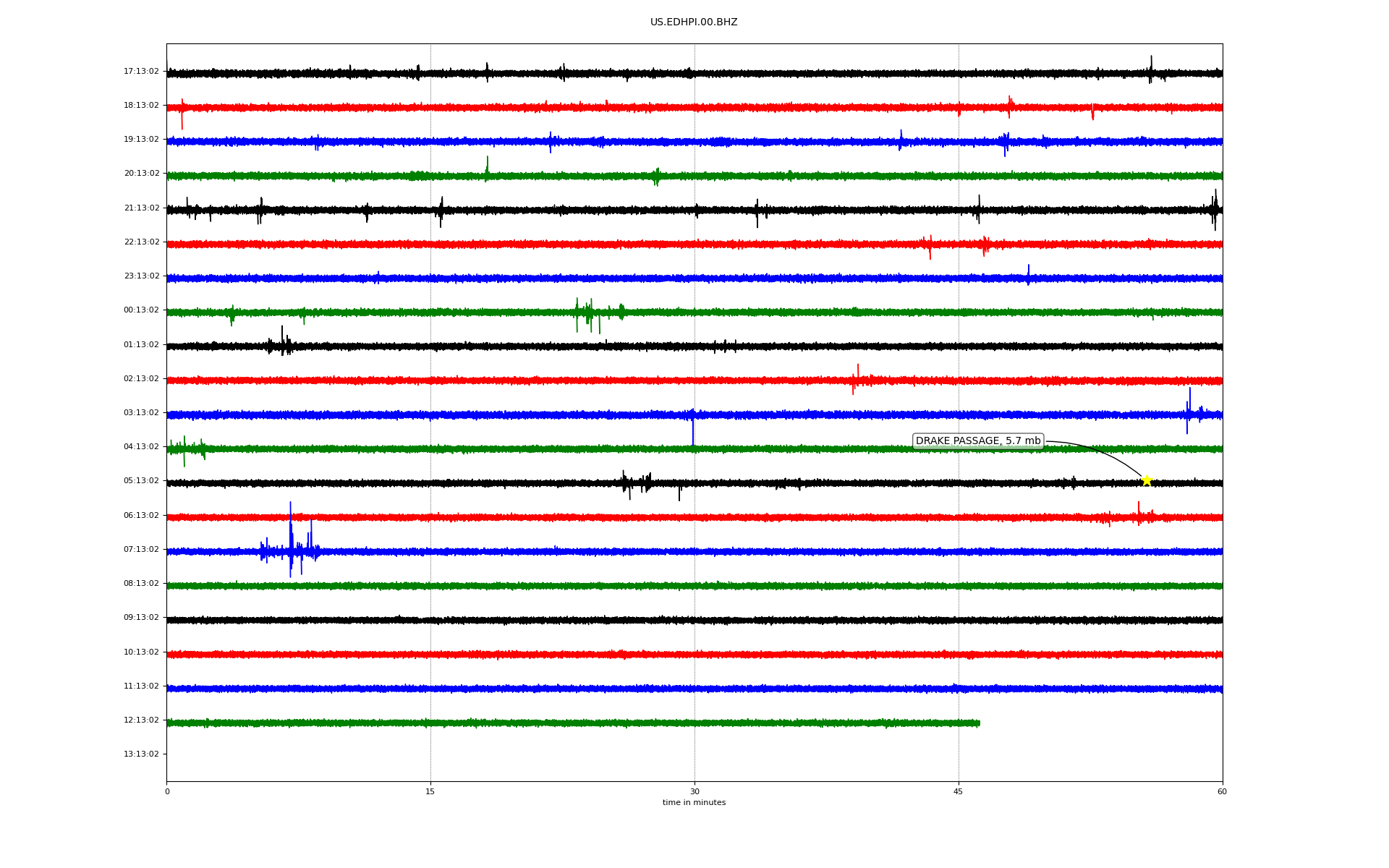Click the x-axis tick label 45

pyautogui.click(x=959, y=791)
